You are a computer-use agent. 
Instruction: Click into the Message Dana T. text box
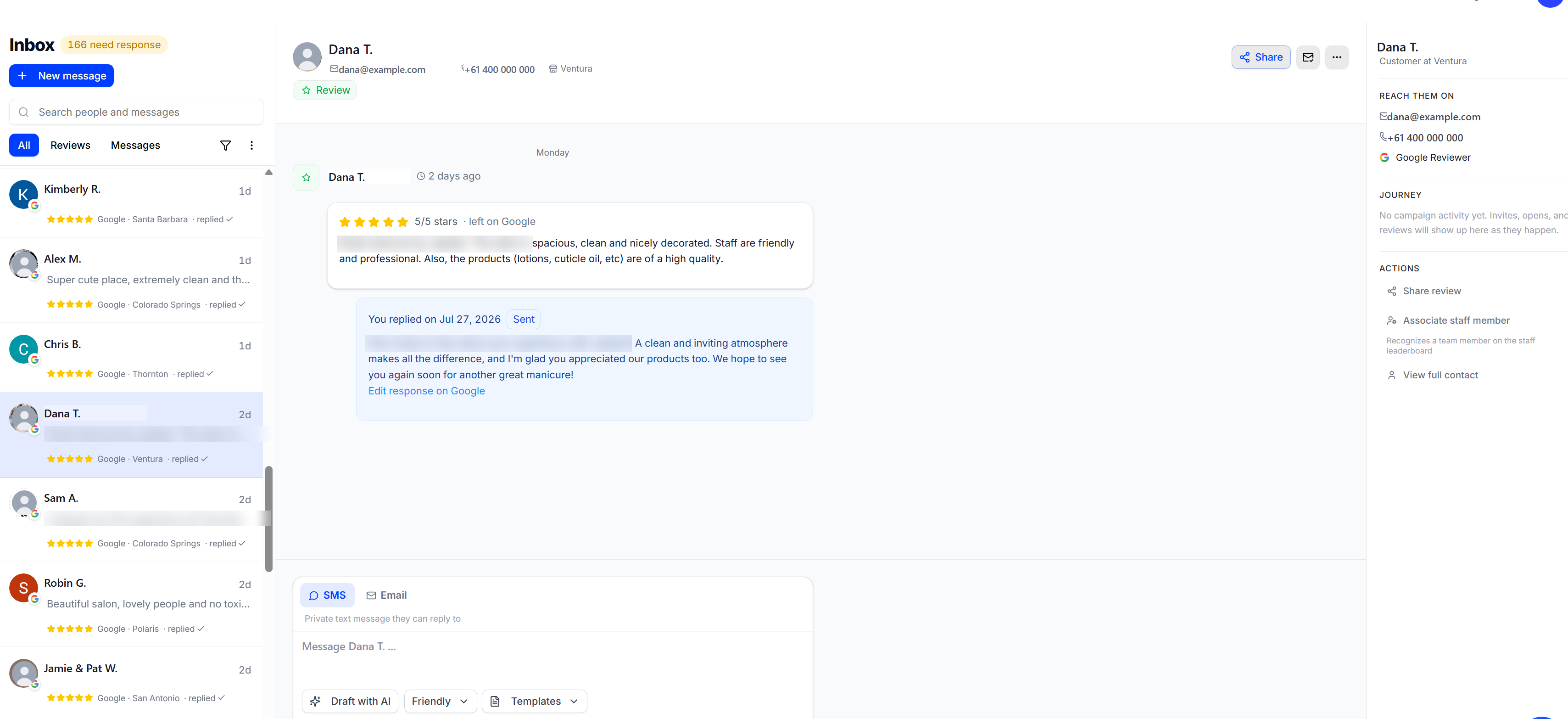[x=552, y=657]
